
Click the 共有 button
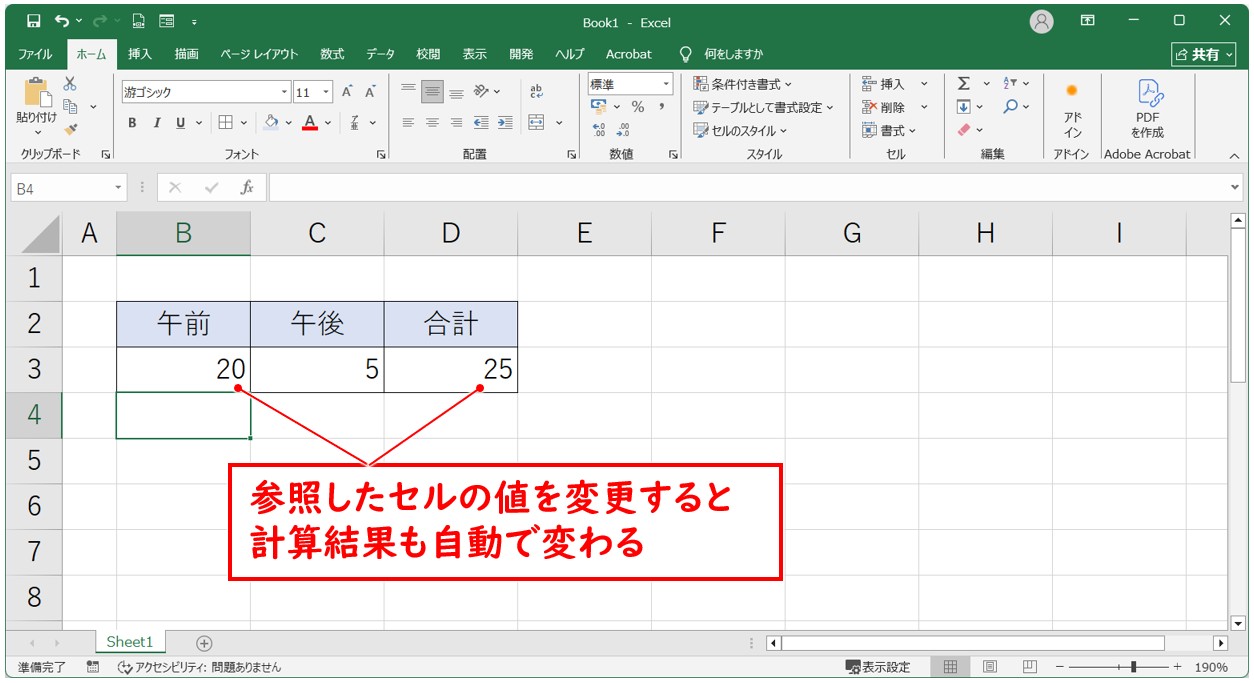tap(1203, 54)
